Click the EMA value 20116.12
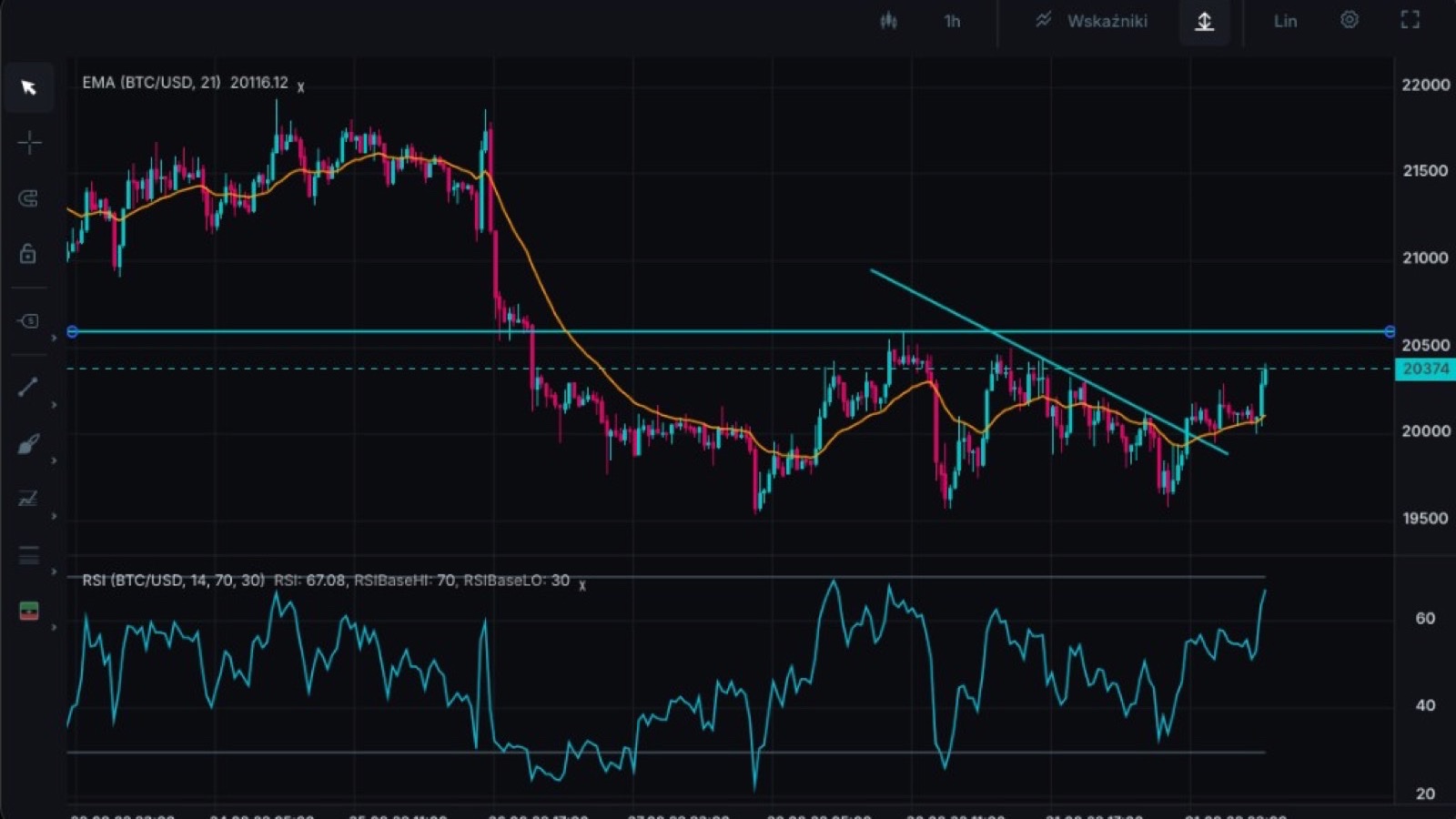1456x819 pixels. pos(259,82)
